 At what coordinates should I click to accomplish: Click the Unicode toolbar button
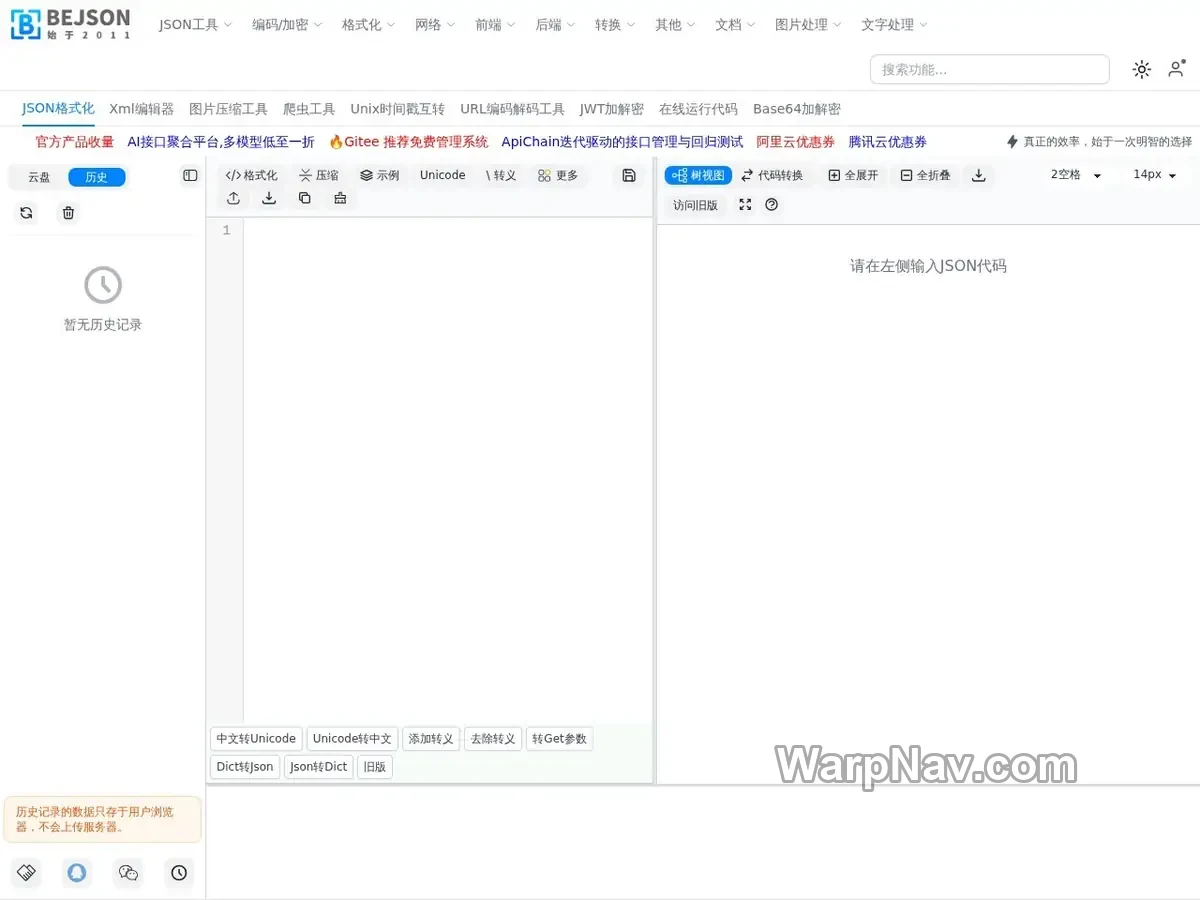click(442, 175)
